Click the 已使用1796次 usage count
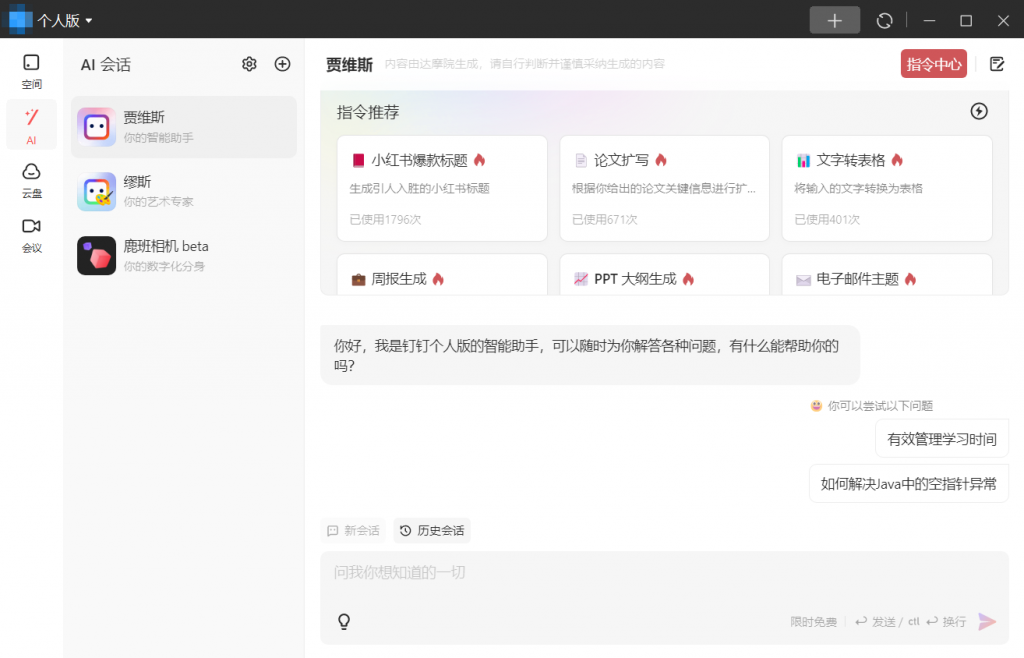Image resolution: width=1024 pixels, height=658 pixels. [385, 219]
